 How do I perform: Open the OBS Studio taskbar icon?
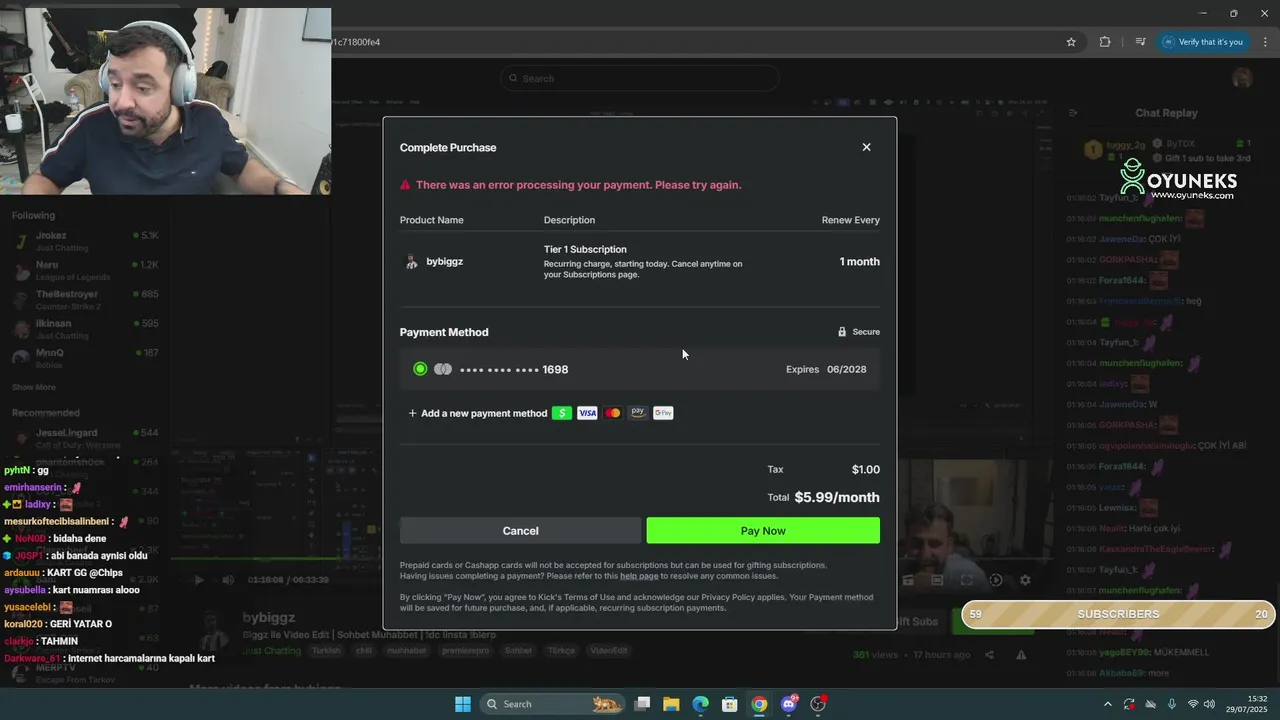point(818,704)
